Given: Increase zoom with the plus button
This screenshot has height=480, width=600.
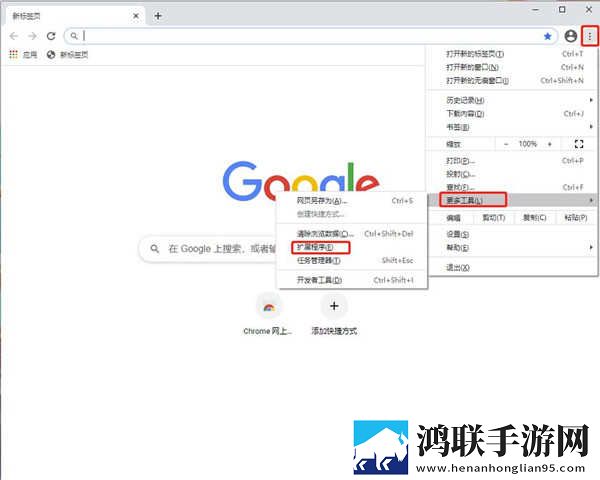Looking at the screenshot, I should pos(550,144).
